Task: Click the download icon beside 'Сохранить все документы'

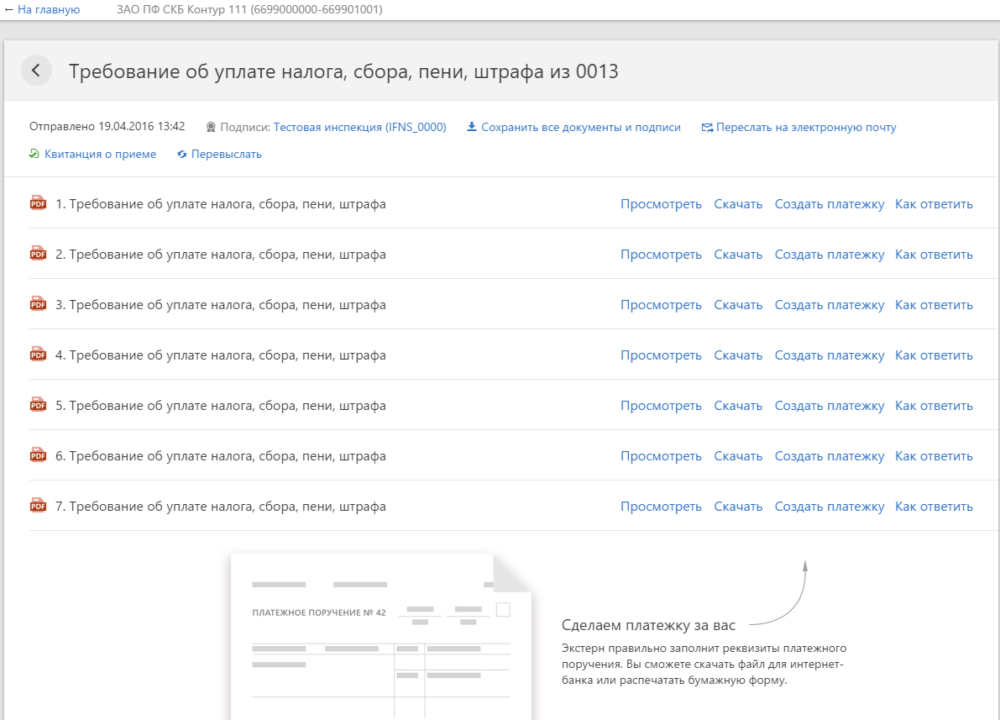Action: point(472,128)
